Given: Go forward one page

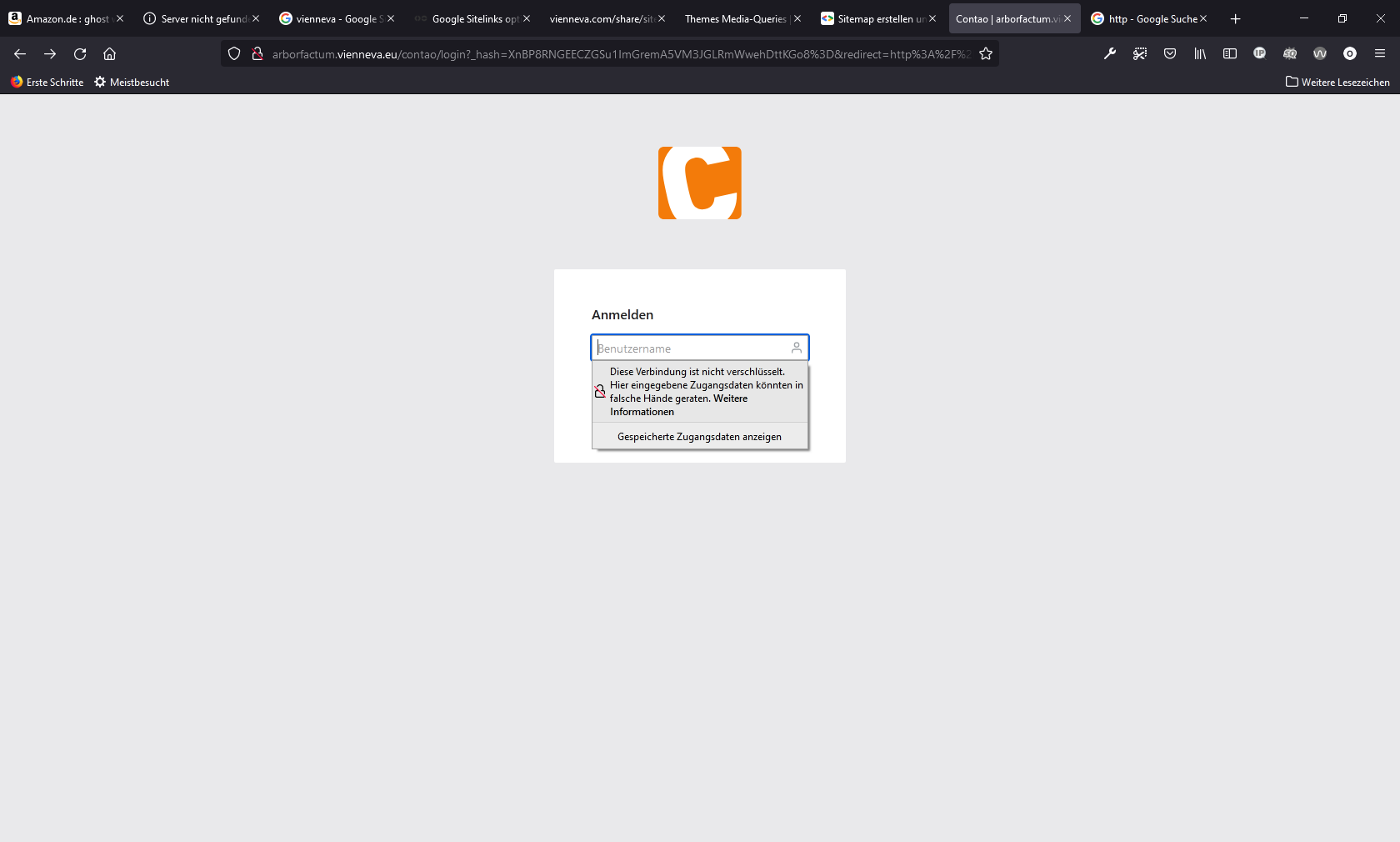Looking at the screenshot, I should [50, 54].
